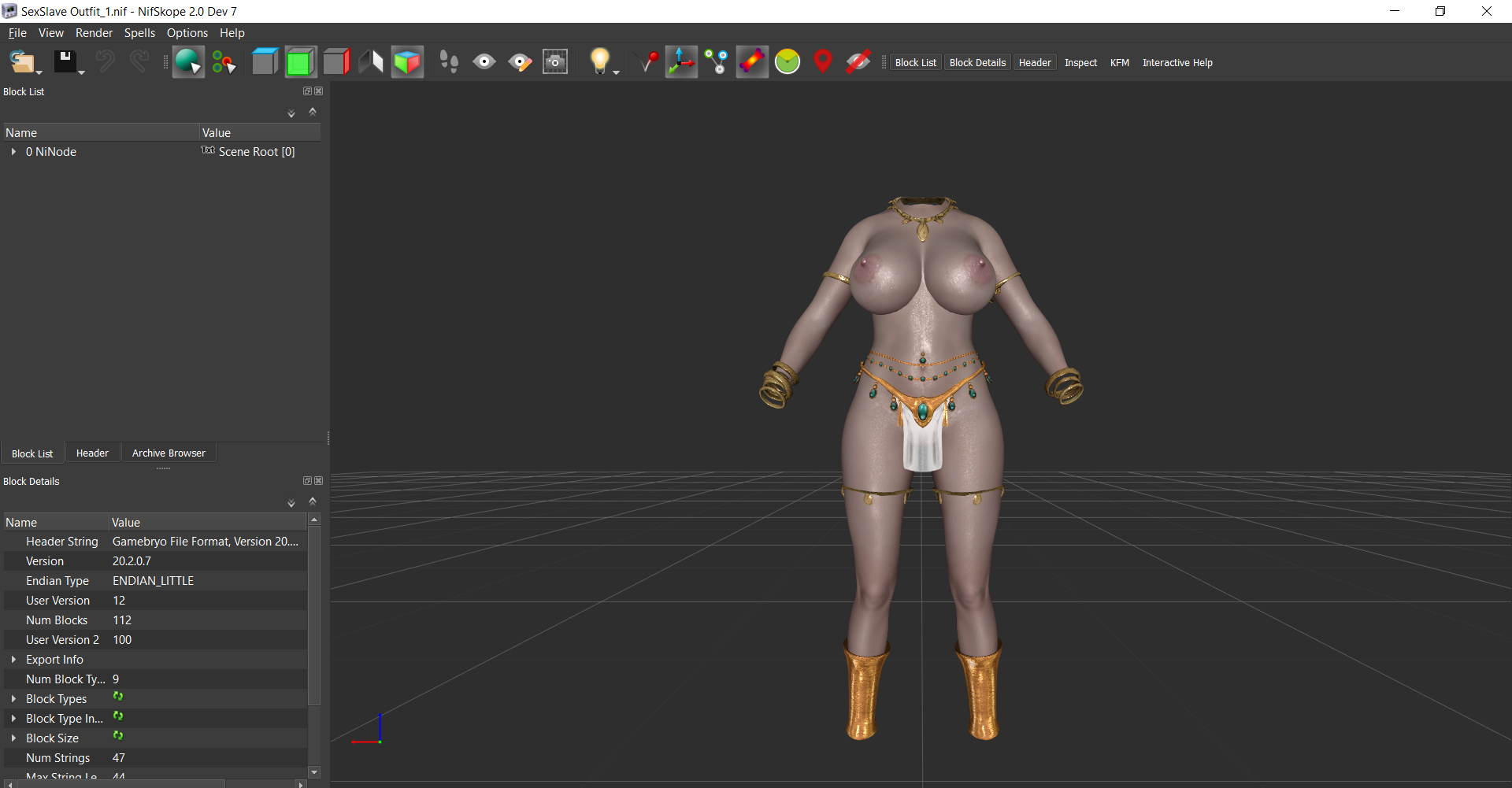Open the Render menu
The width and height of the screenshot is (1512, 788).
tap(94, 33)
